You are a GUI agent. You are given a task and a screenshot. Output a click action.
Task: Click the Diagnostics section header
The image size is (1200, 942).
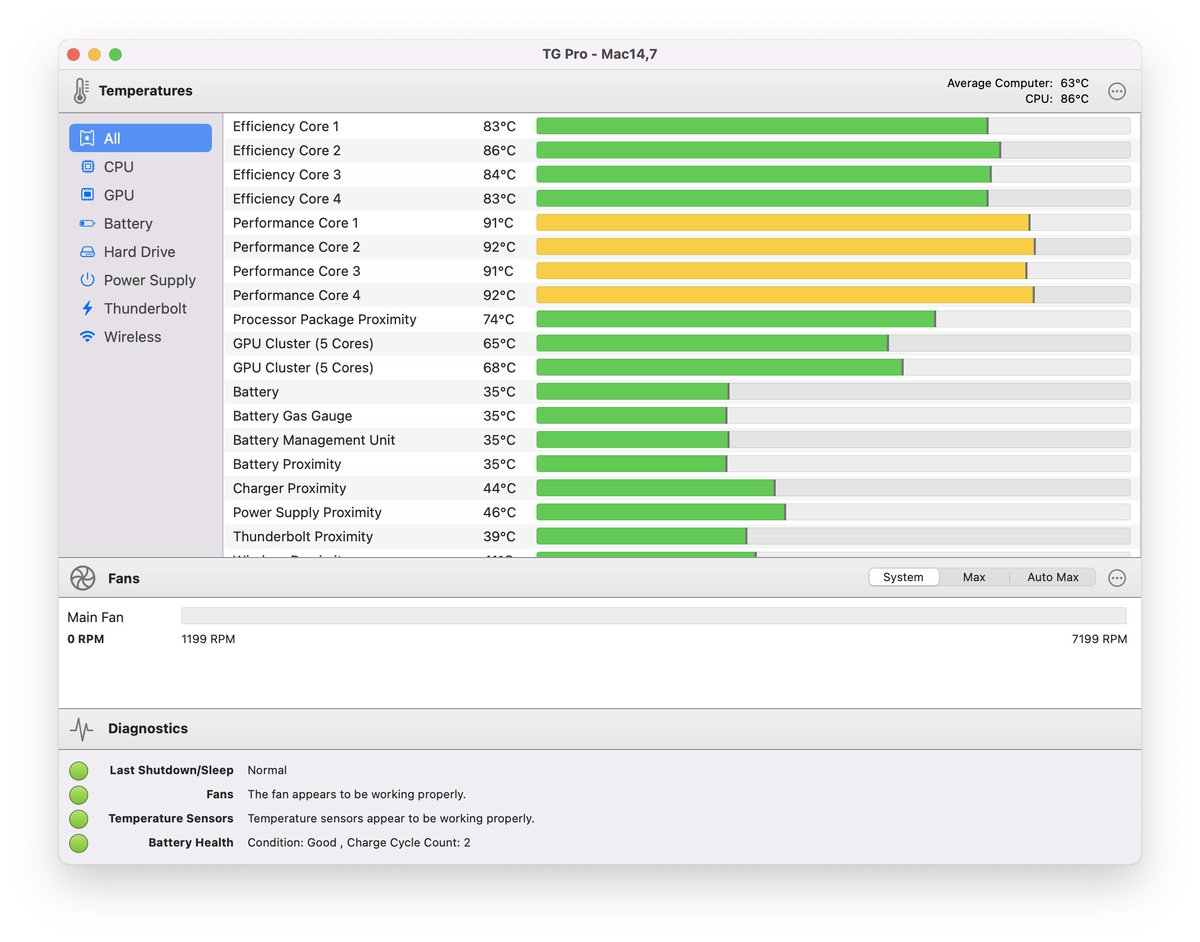point(148,729)
